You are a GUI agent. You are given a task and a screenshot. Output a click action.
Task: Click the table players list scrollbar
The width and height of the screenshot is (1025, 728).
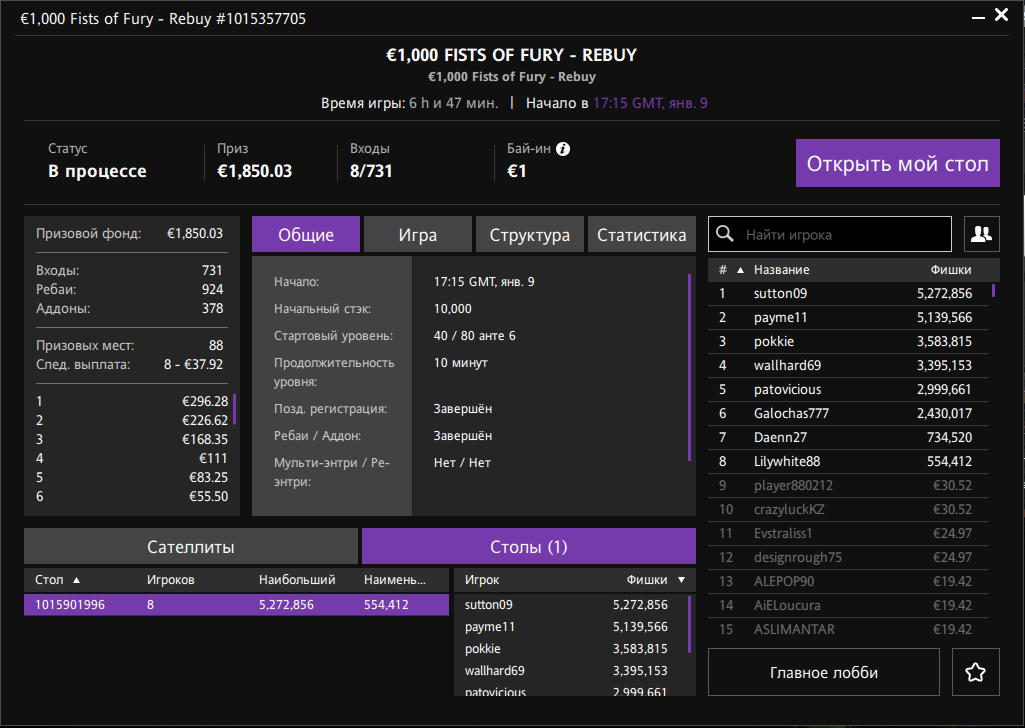point(690,624)
